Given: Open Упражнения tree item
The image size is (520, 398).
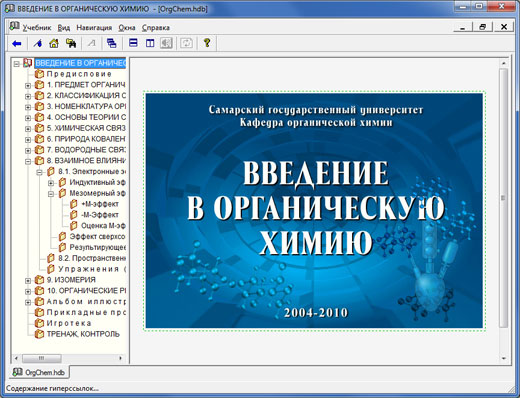Looking at the screenshot, I should pyautogui.click(x=92, y=269).
